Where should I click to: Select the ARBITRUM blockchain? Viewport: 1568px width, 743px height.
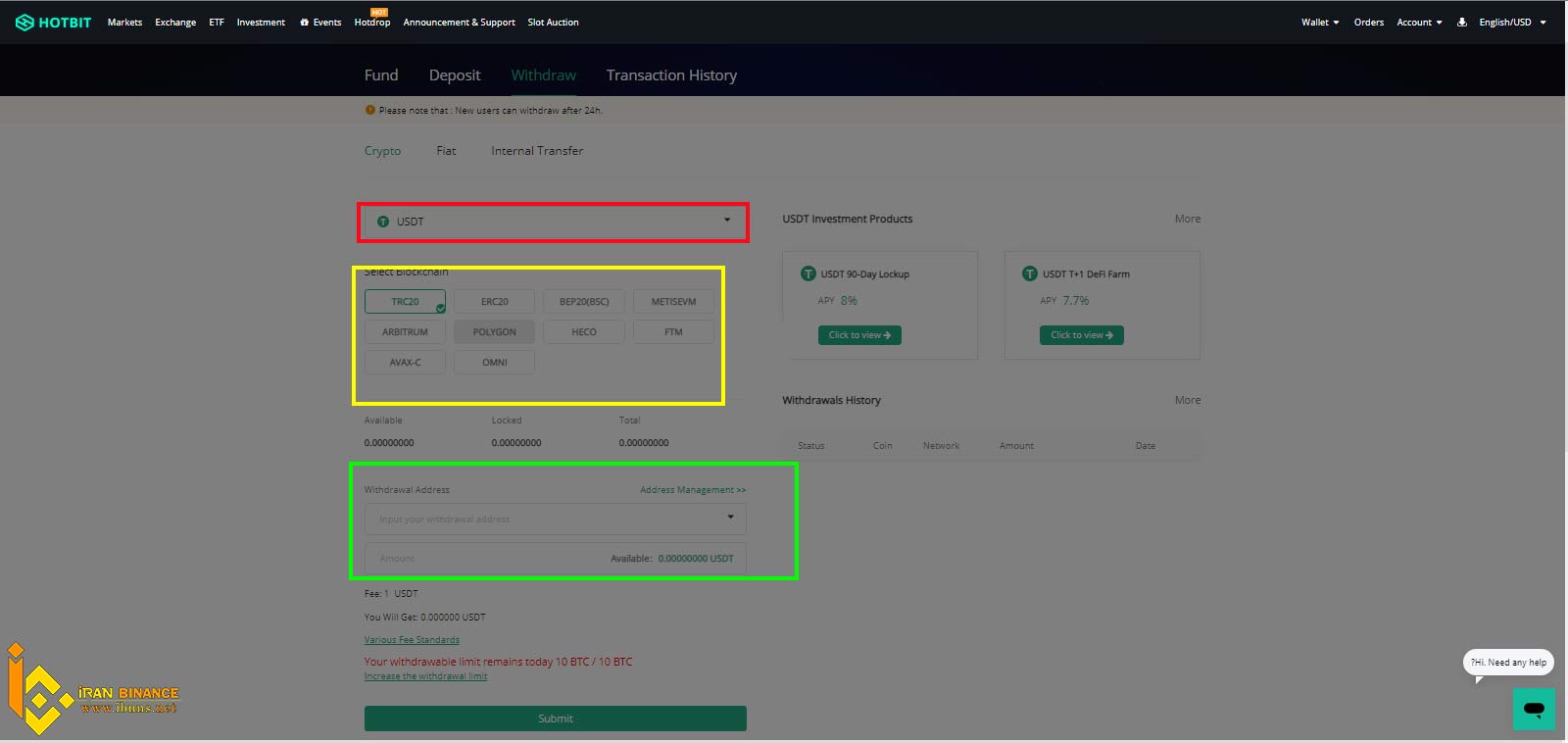(405, 331)
